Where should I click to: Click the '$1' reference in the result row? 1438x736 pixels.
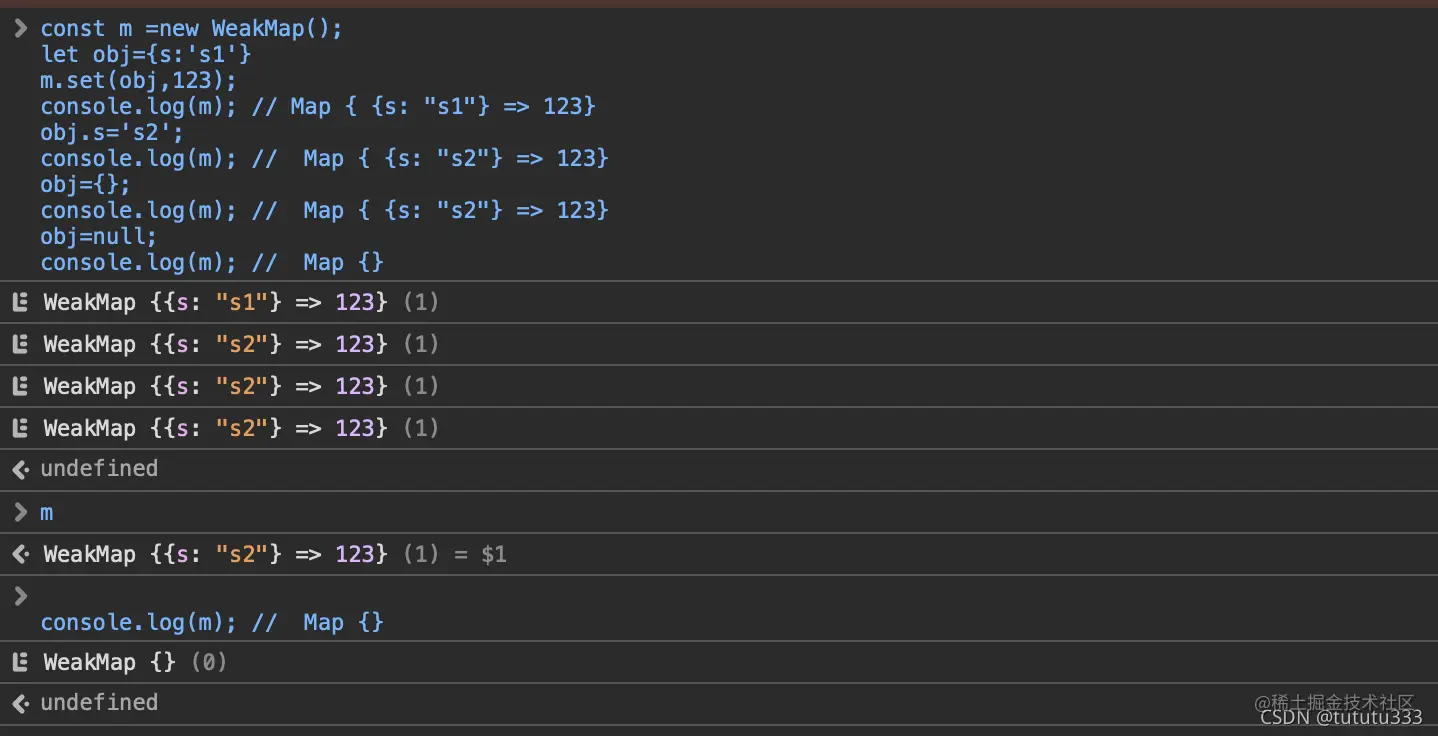(x=494, y=554)
